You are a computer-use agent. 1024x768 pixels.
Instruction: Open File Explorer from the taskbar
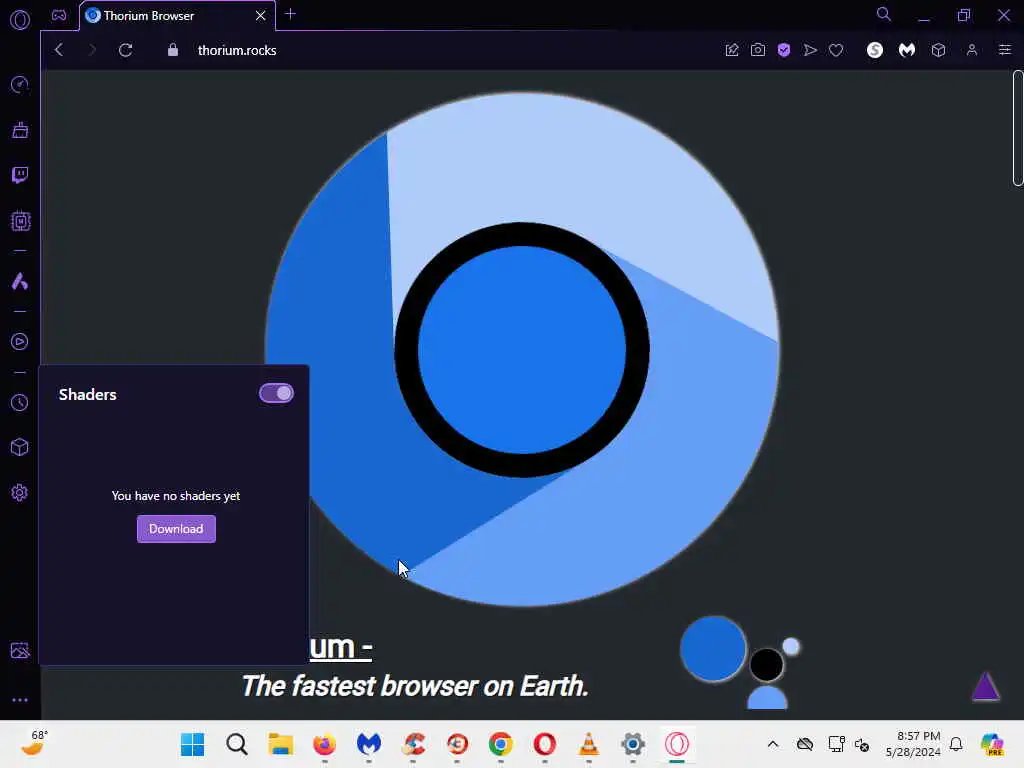coord(281,744)
